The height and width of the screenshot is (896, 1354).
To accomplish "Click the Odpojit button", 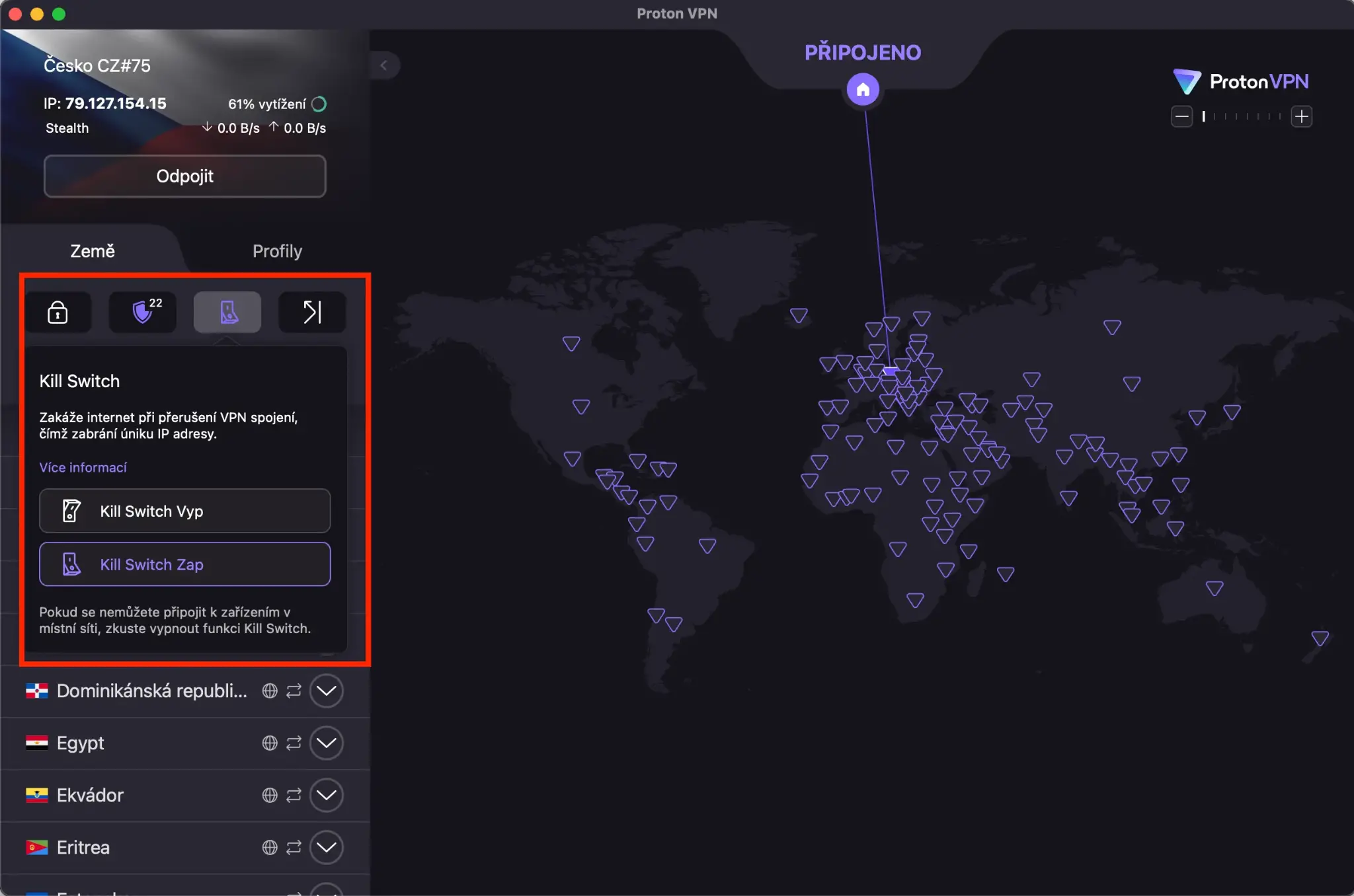I will (184, 176).
